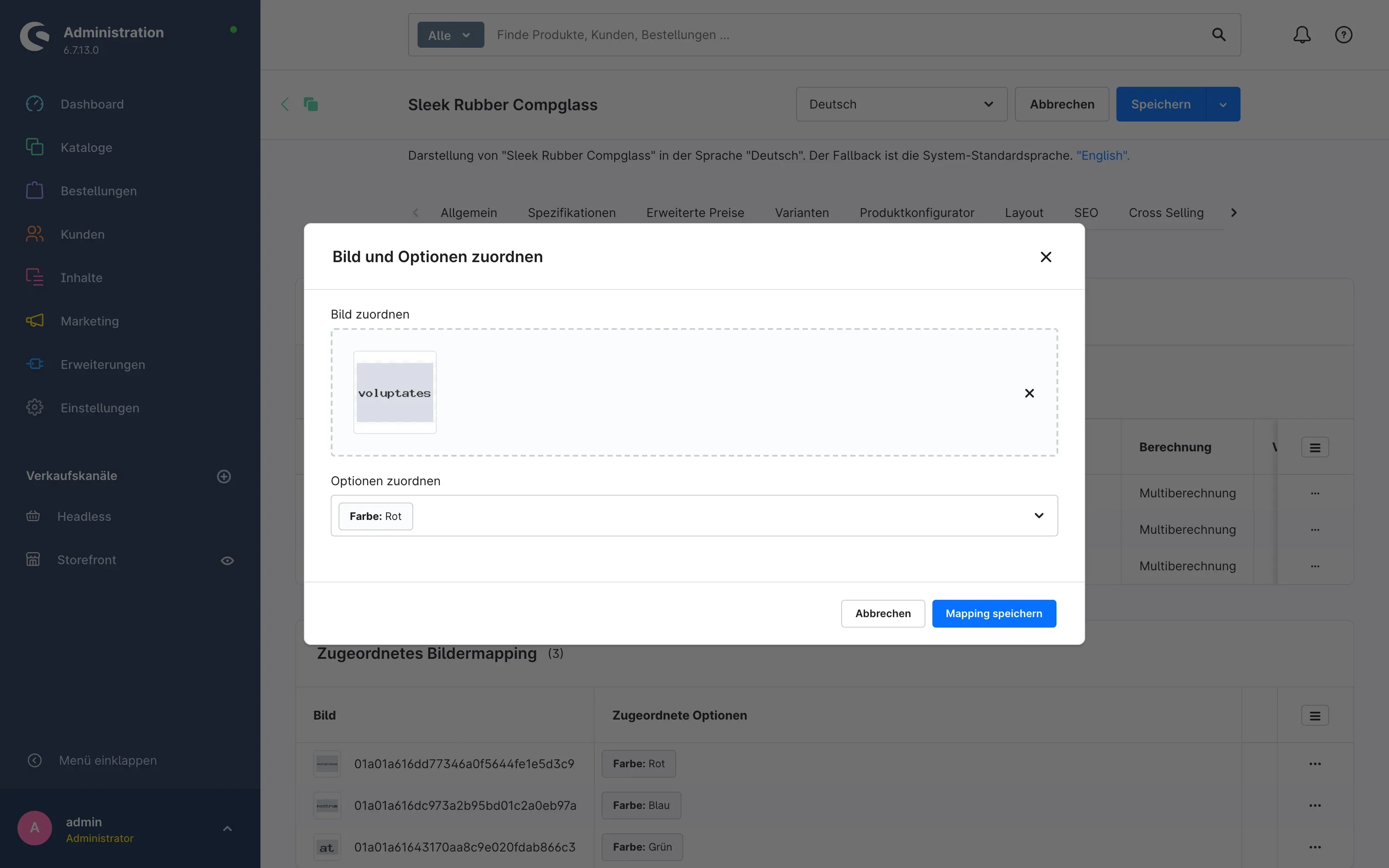This screenshot has width=1389, height=868.
Task: Click the admin user avatar
Action: click(x=34, y=828)
